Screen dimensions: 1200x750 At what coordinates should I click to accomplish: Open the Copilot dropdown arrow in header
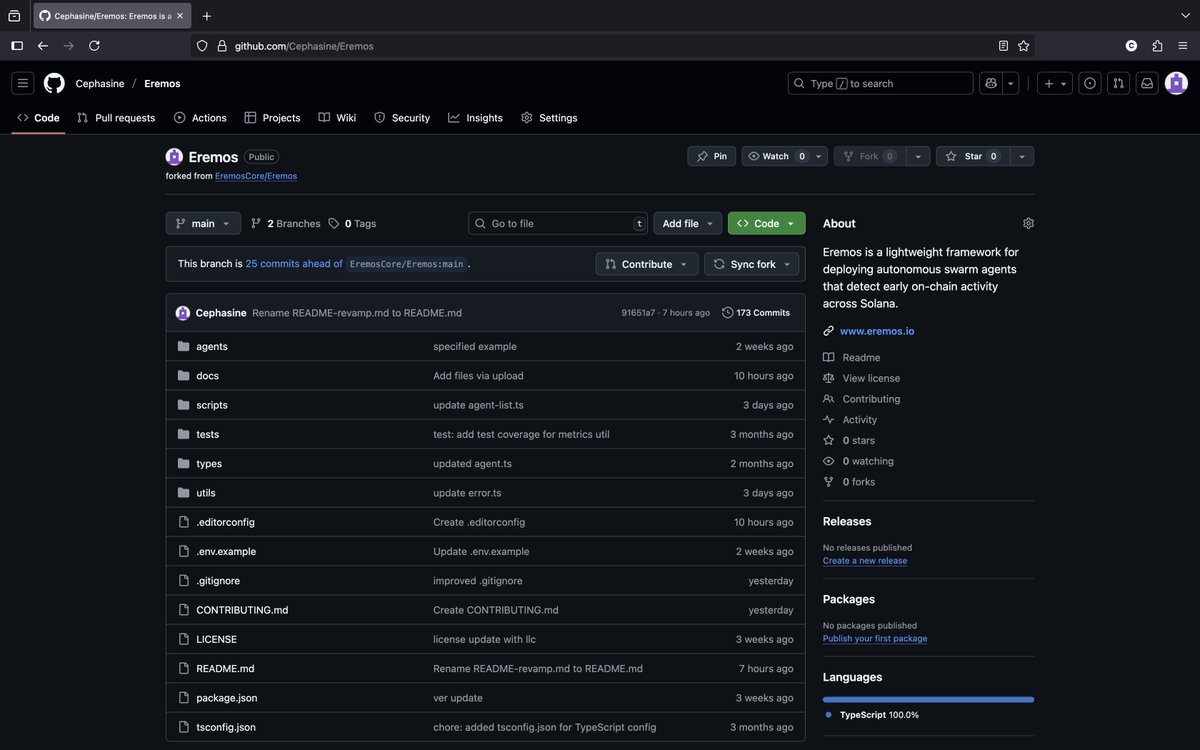(x=1011, y=84)
